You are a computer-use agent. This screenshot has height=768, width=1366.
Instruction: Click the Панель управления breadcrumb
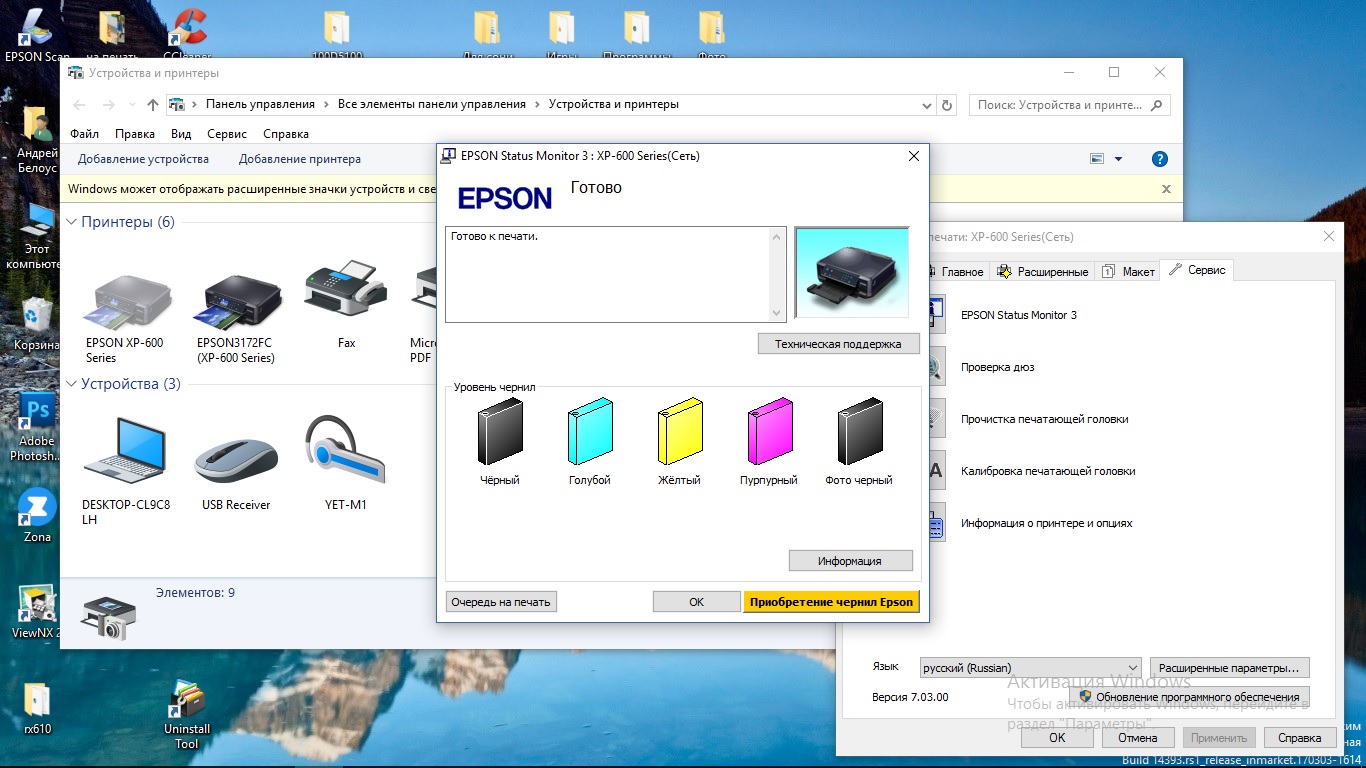[x=260, y=104]
